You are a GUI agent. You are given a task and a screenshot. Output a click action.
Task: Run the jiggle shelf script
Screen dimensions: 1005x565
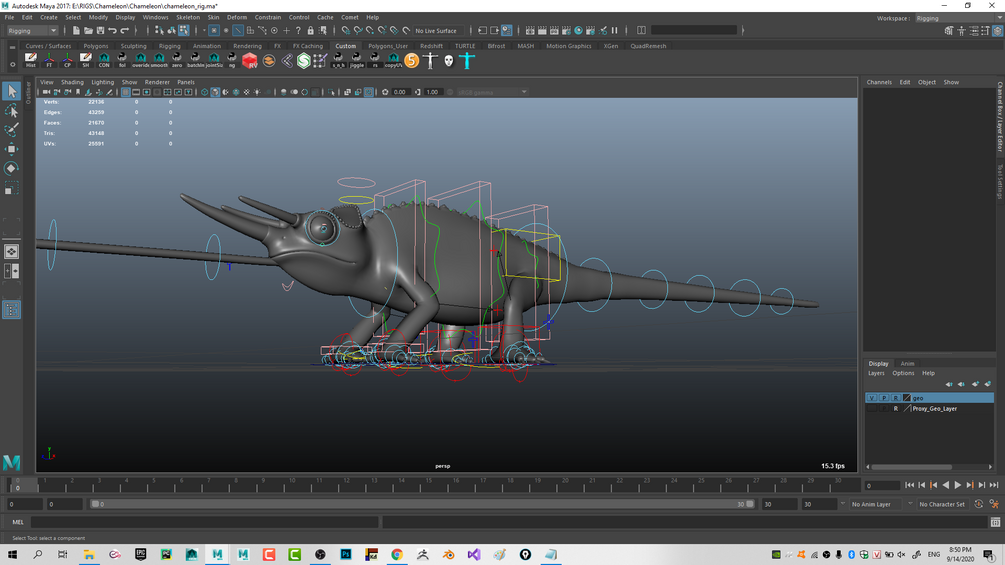(357, 61)
